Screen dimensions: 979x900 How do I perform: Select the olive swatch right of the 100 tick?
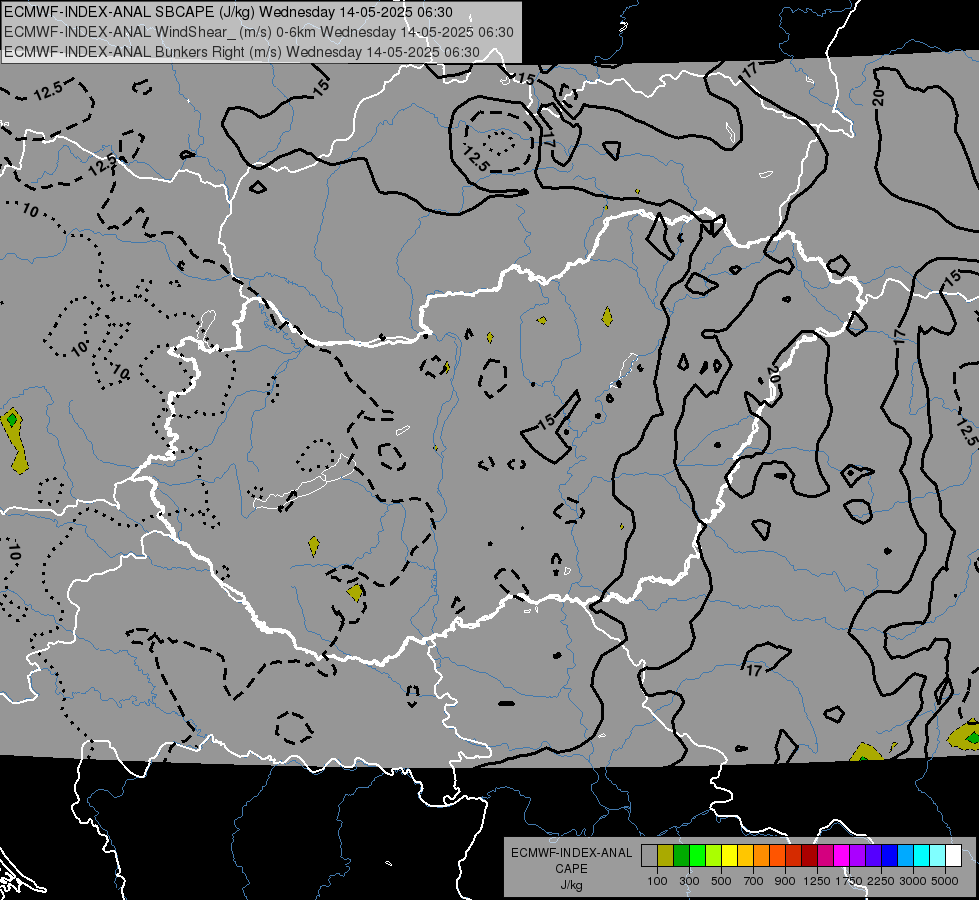tap(666, 856)
